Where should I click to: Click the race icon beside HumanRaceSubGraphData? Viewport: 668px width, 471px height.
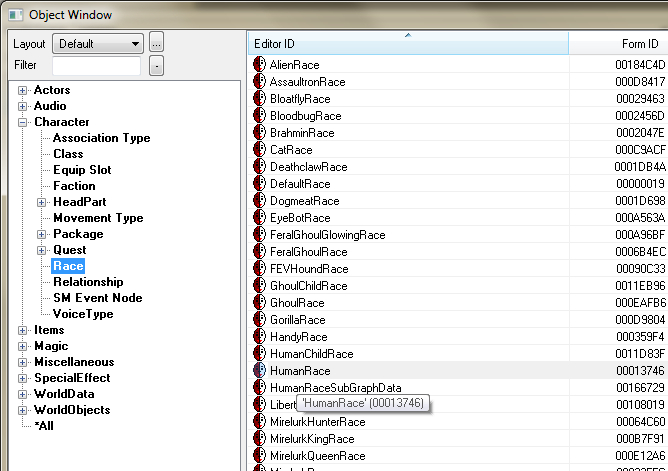click(259, 388)
